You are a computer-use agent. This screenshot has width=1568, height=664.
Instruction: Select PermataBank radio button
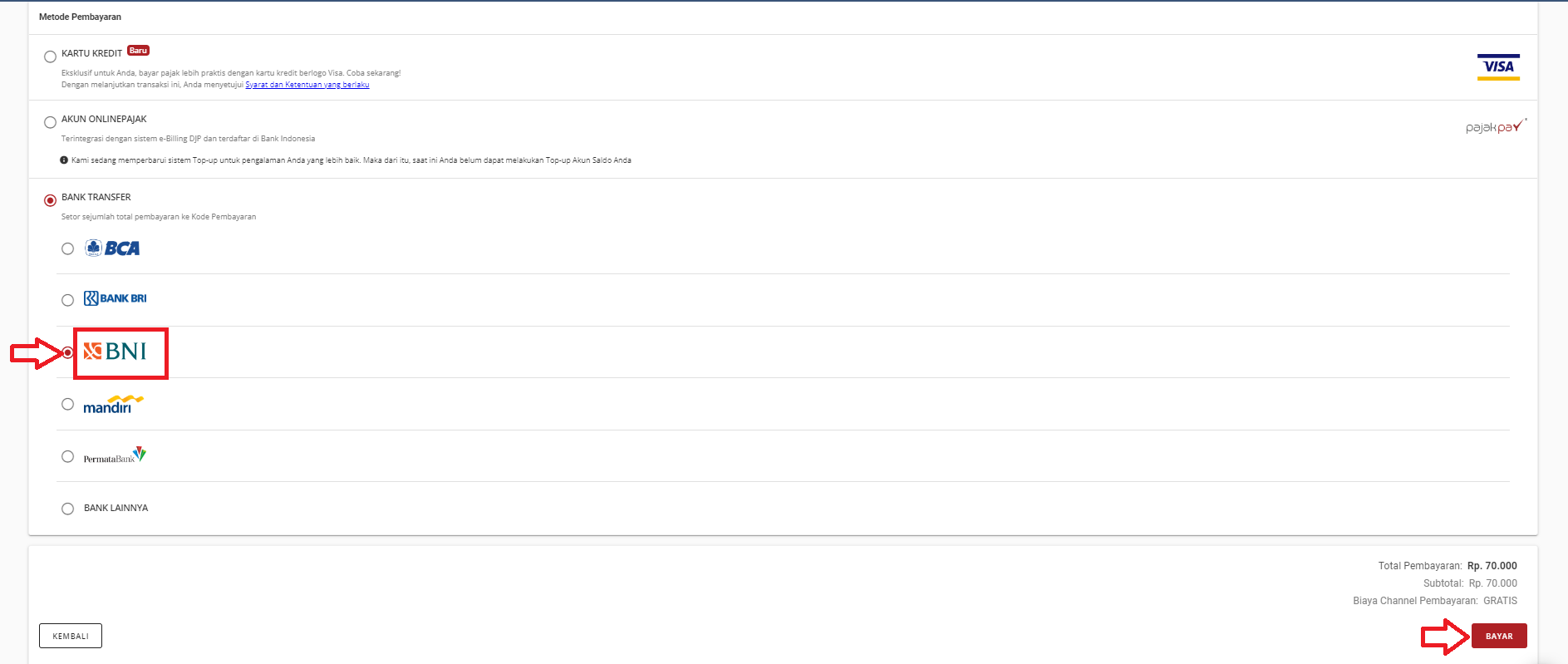coord(67,456)
